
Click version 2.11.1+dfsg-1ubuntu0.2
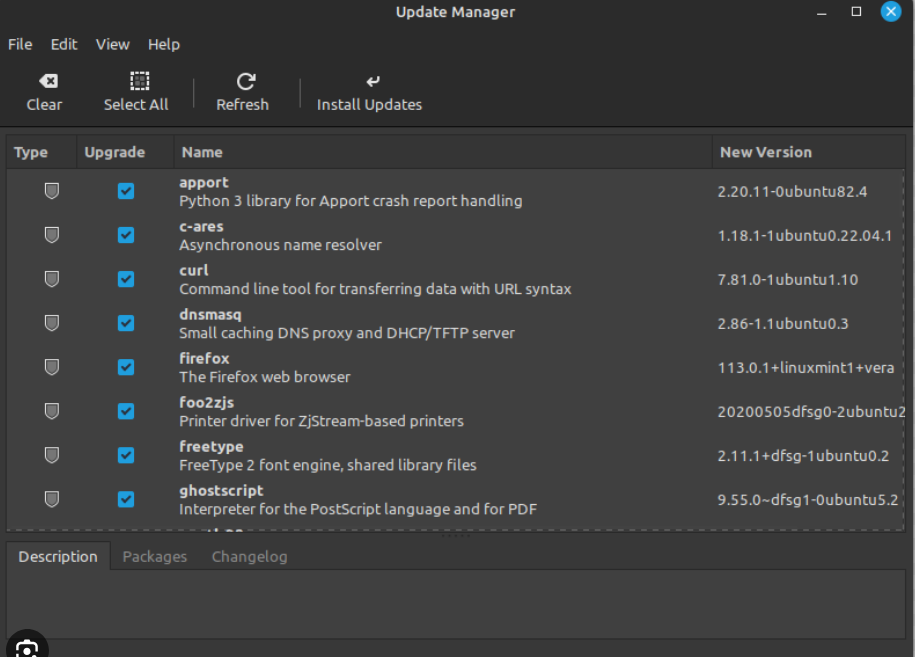pyautogui.click(x=803, y=456)
